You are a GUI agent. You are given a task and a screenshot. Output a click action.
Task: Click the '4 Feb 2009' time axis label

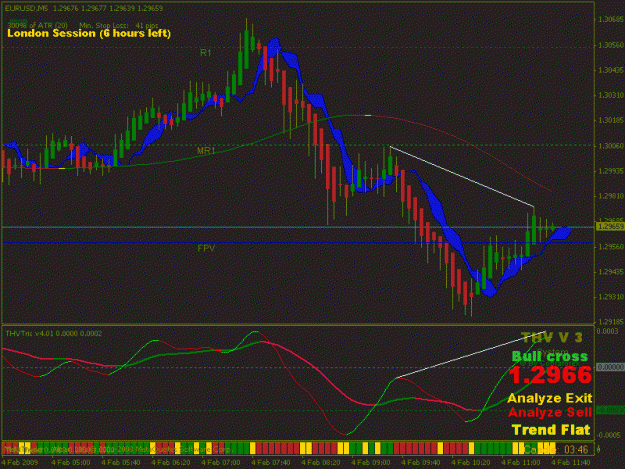click(x=20, y=463)
